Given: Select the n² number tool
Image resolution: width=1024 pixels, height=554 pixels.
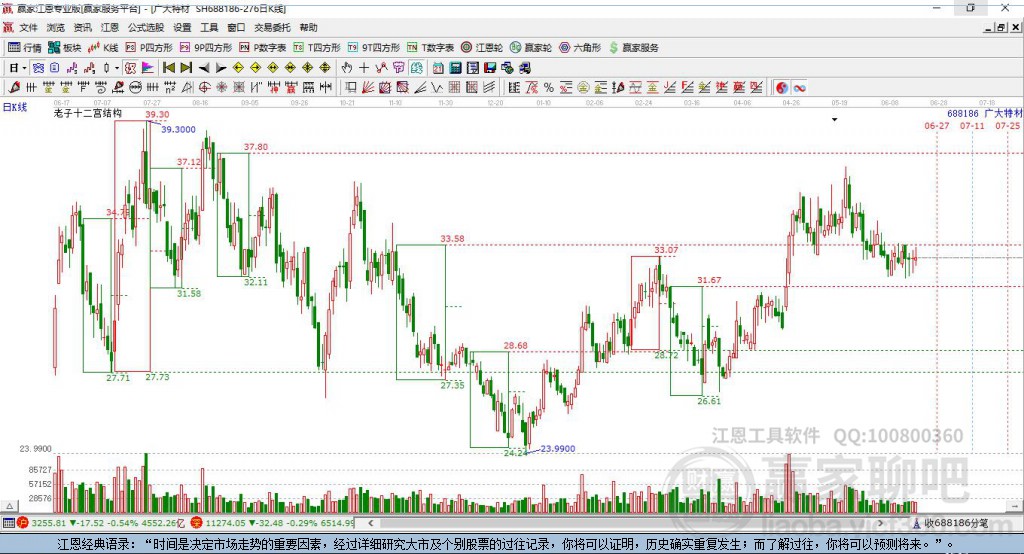Looking at the screenshot, I should click(x=170, y=88).
